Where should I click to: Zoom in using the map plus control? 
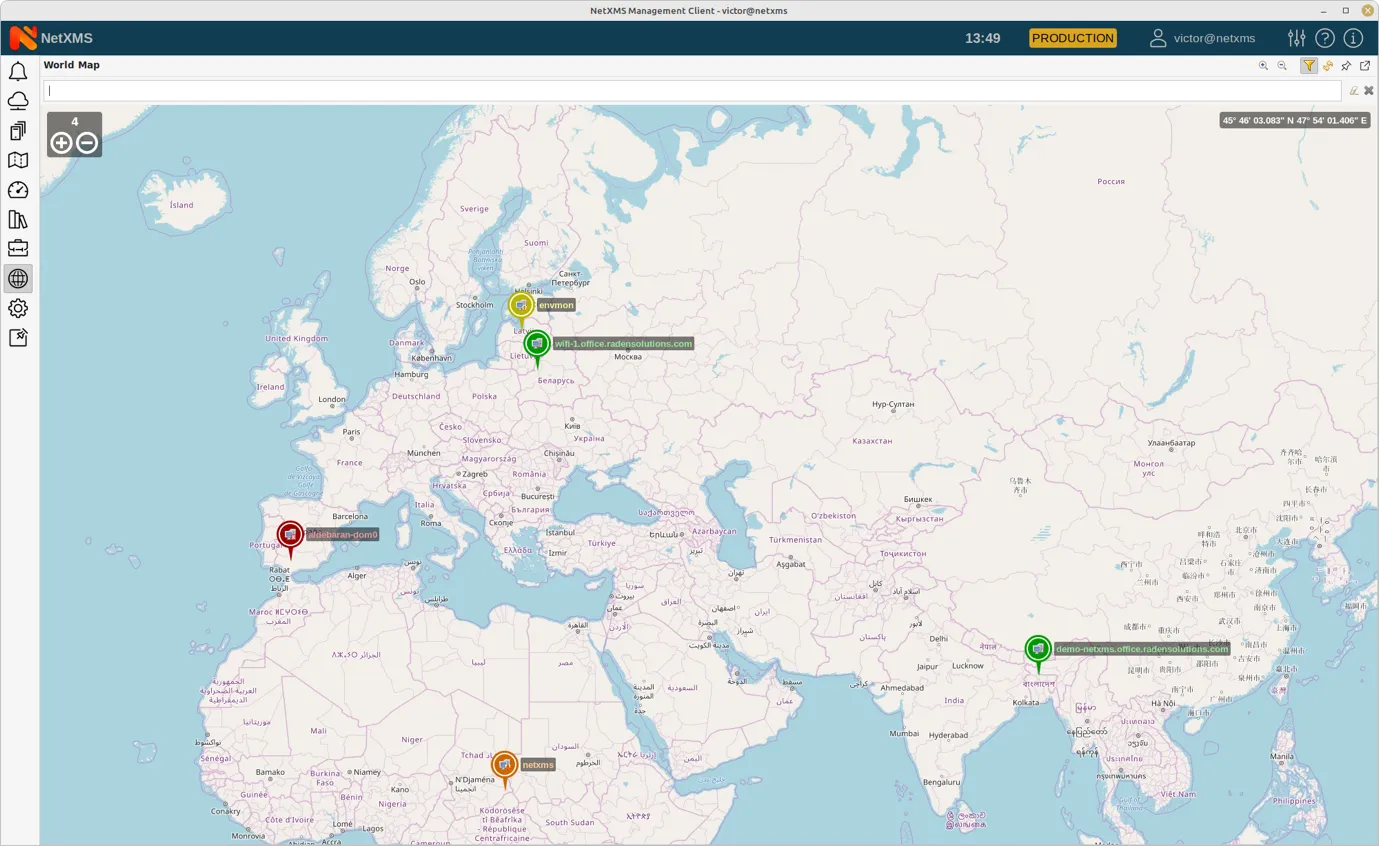[61, 142]
